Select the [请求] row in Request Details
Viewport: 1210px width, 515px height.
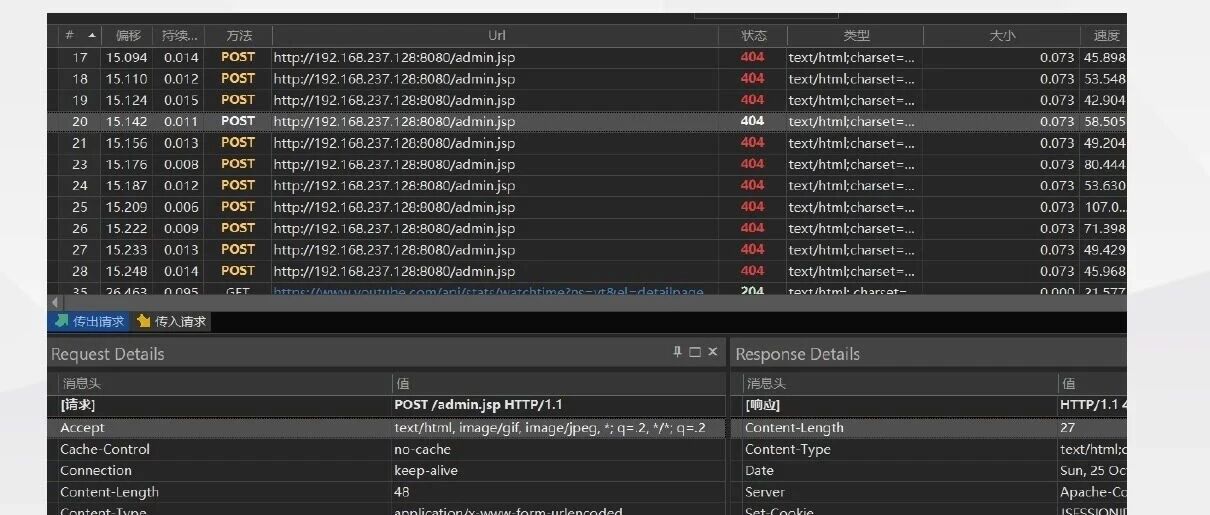tap(387, 405)
